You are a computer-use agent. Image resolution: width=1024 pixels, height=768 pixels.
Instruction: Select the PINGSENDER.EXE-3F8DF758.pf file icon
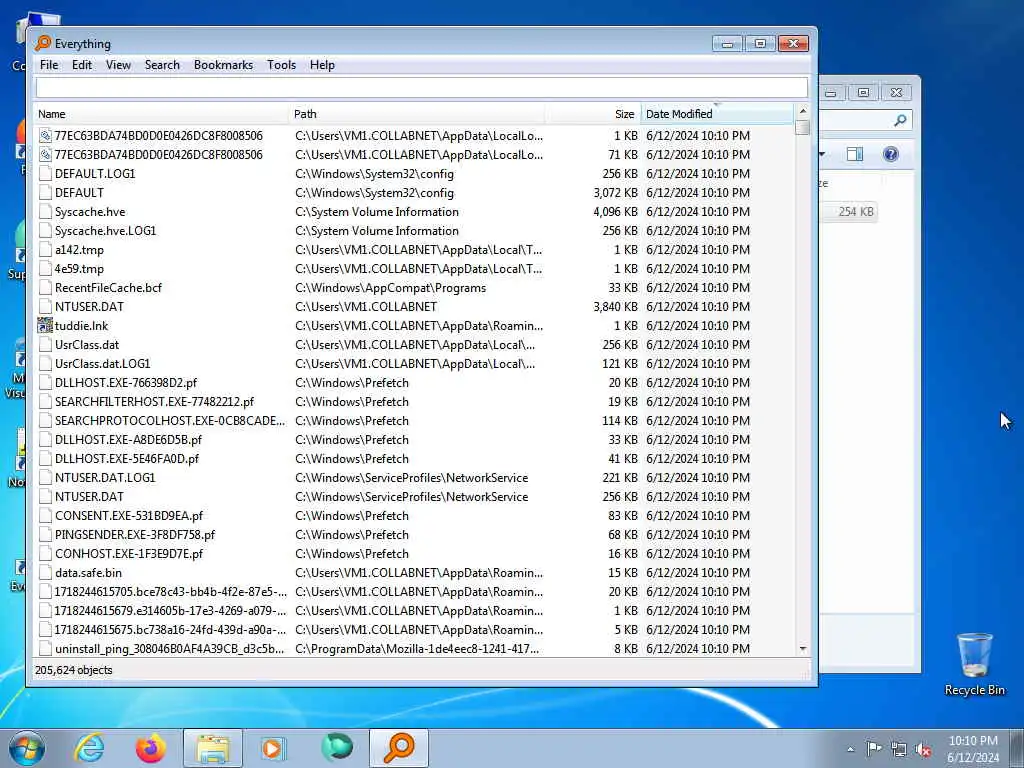45,534
